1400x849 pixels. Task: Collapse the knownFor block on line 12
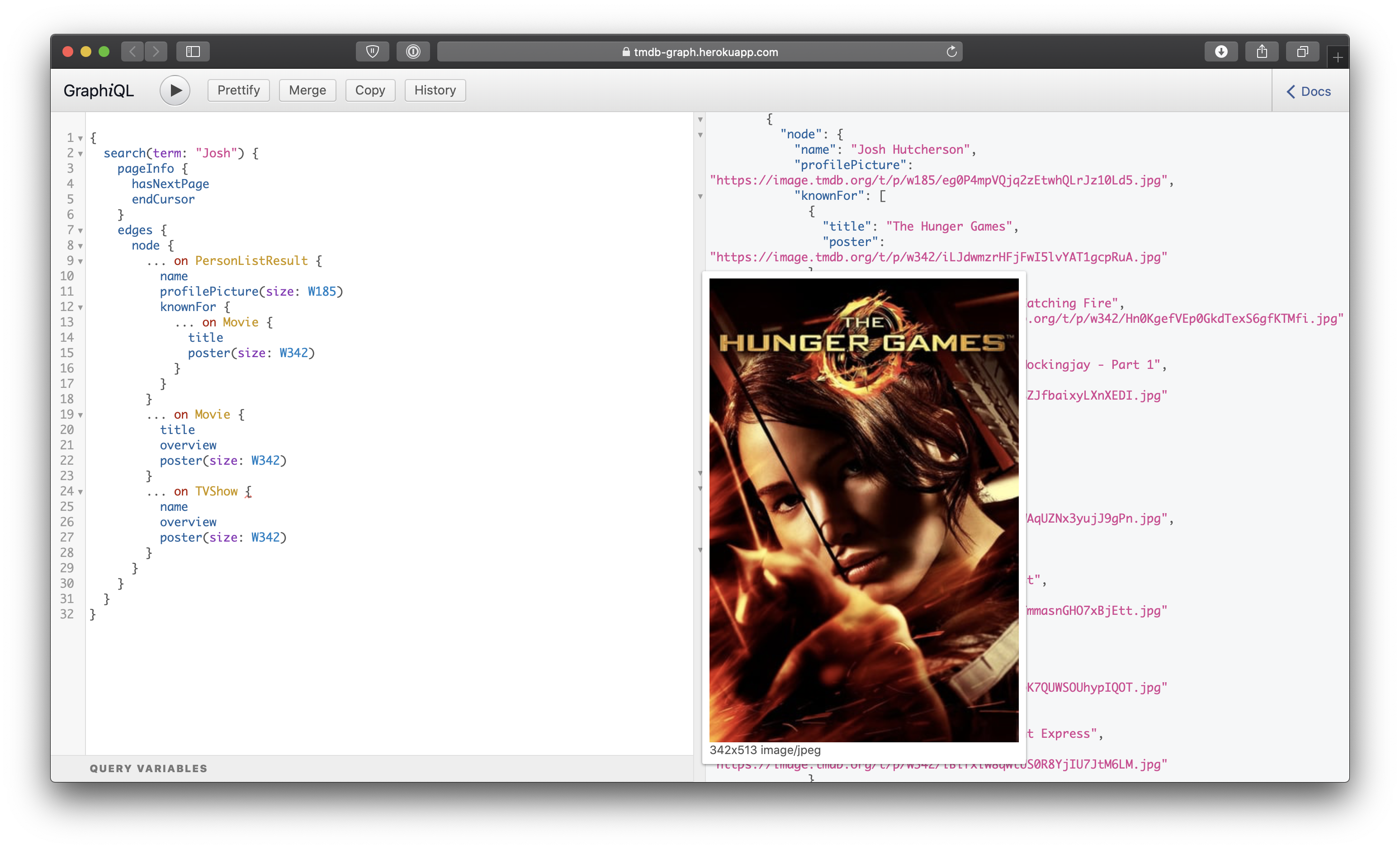[80, 307]
